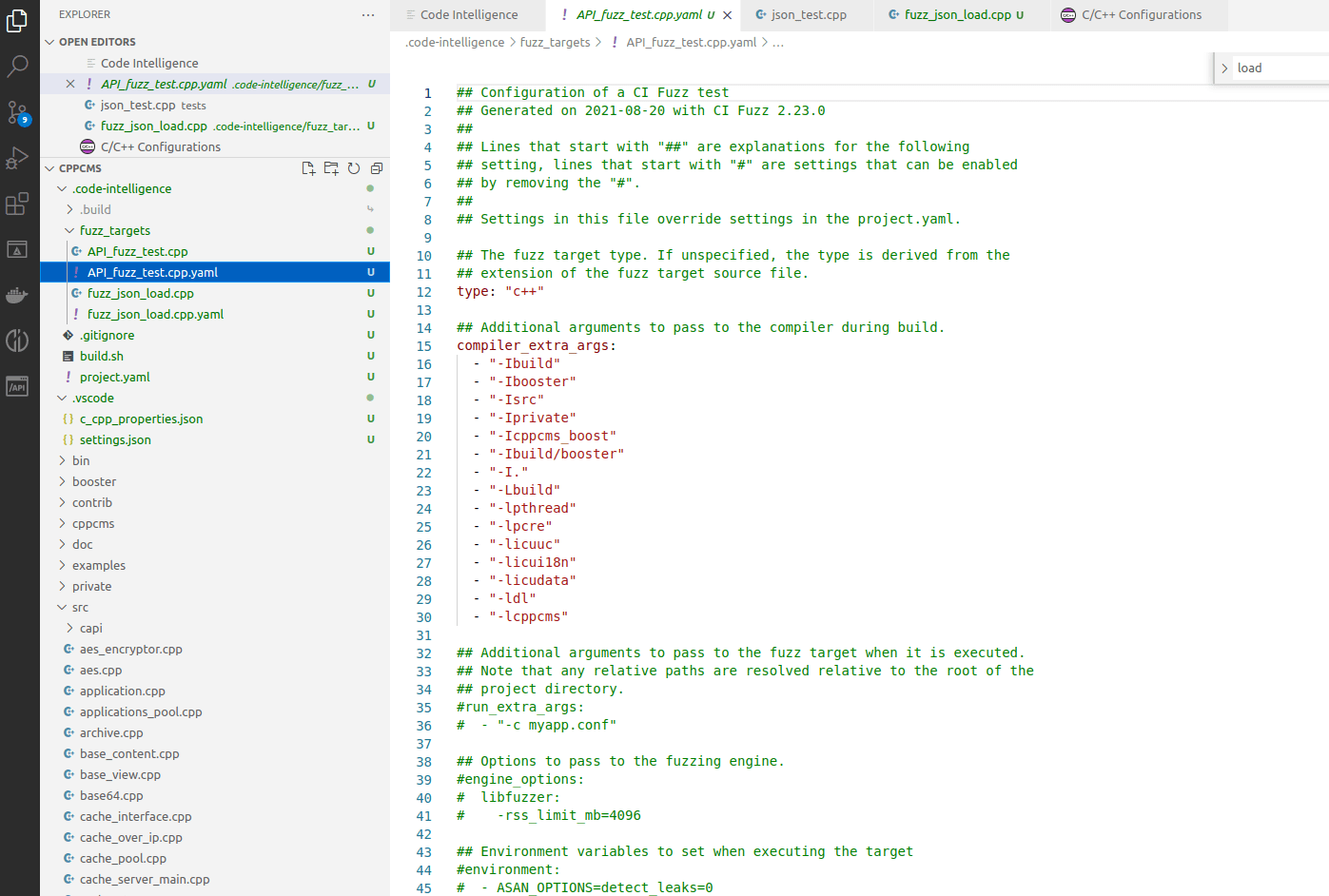This screenshot has height=896, width=1329.
Task: Select Code Intelligence in Open Editors
Action: coord(215,64)
